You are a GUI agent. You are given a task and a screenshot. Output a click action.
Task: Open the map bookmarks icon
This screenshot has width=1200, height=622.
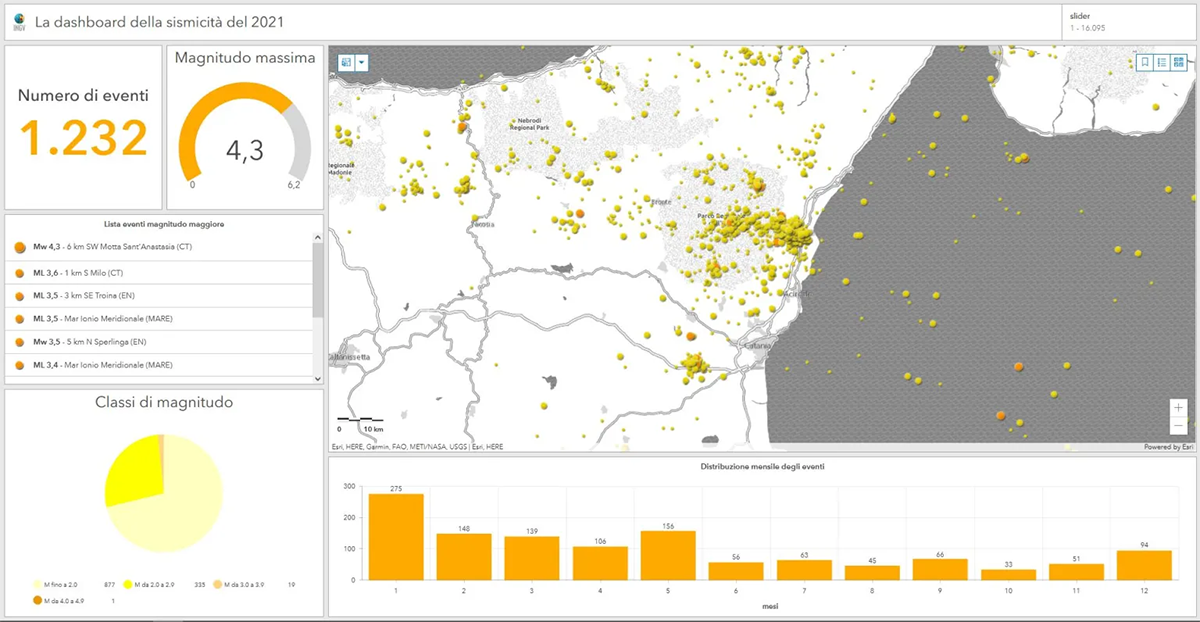pos(1145,62)
